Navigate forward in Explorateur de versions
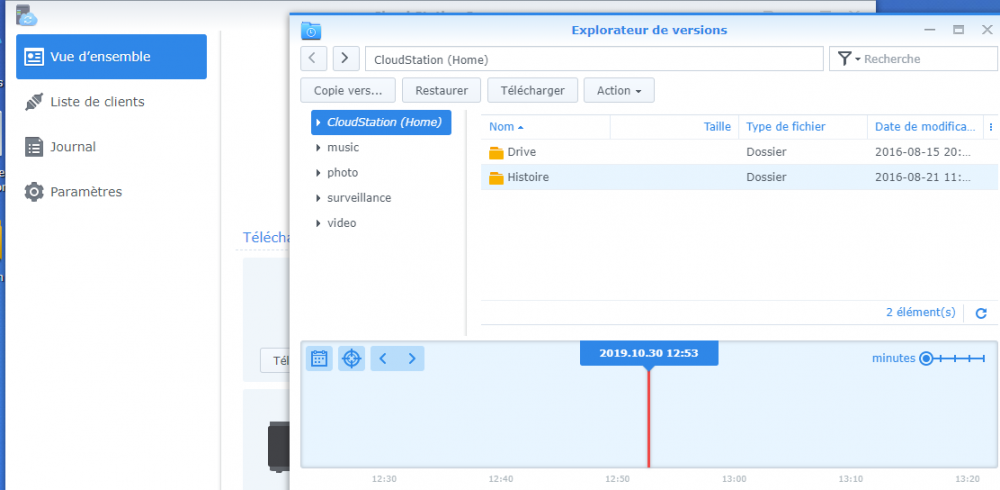Image resolution: width=1000 pixels, height=490 pixels. (x=345, y=58)
